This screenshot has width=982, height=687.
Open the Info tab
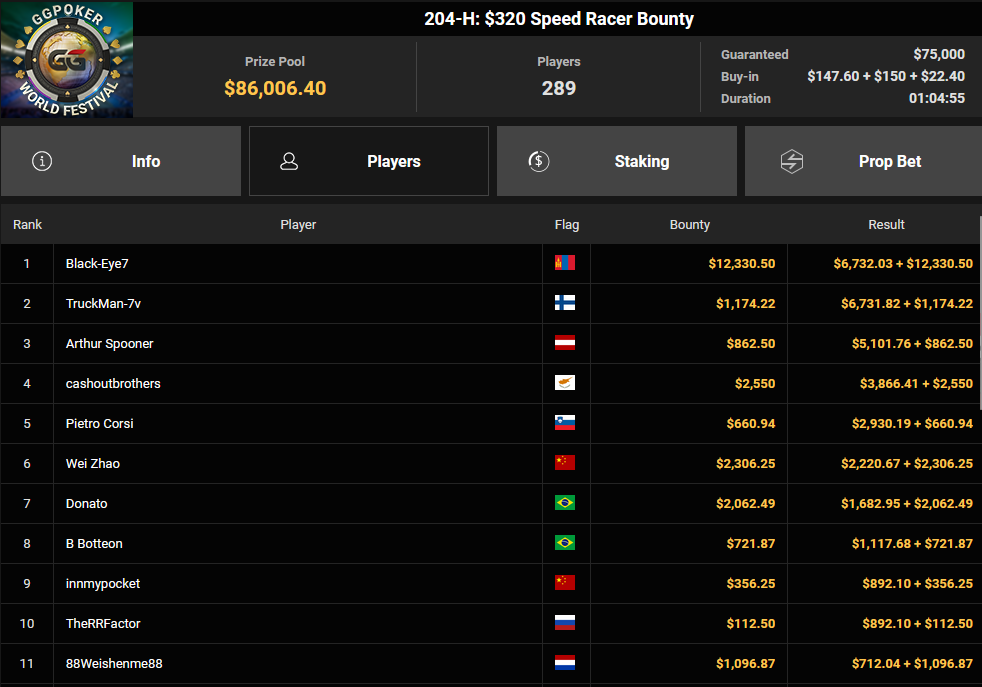click(x=121, y=161)
